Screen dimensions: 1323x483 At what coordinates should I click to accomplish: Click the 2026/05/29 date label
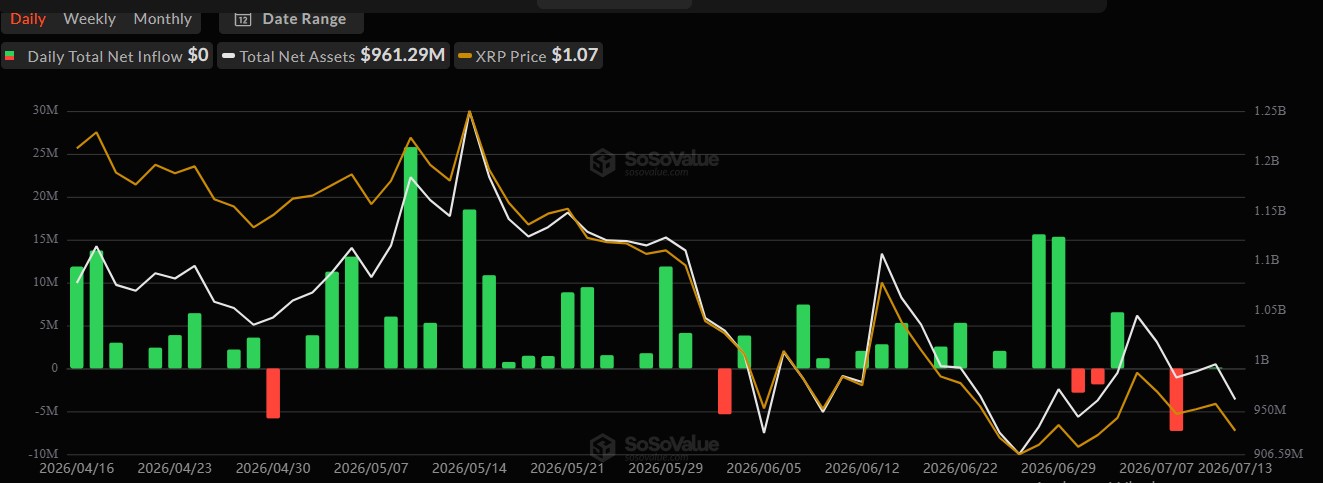[665, 467]
